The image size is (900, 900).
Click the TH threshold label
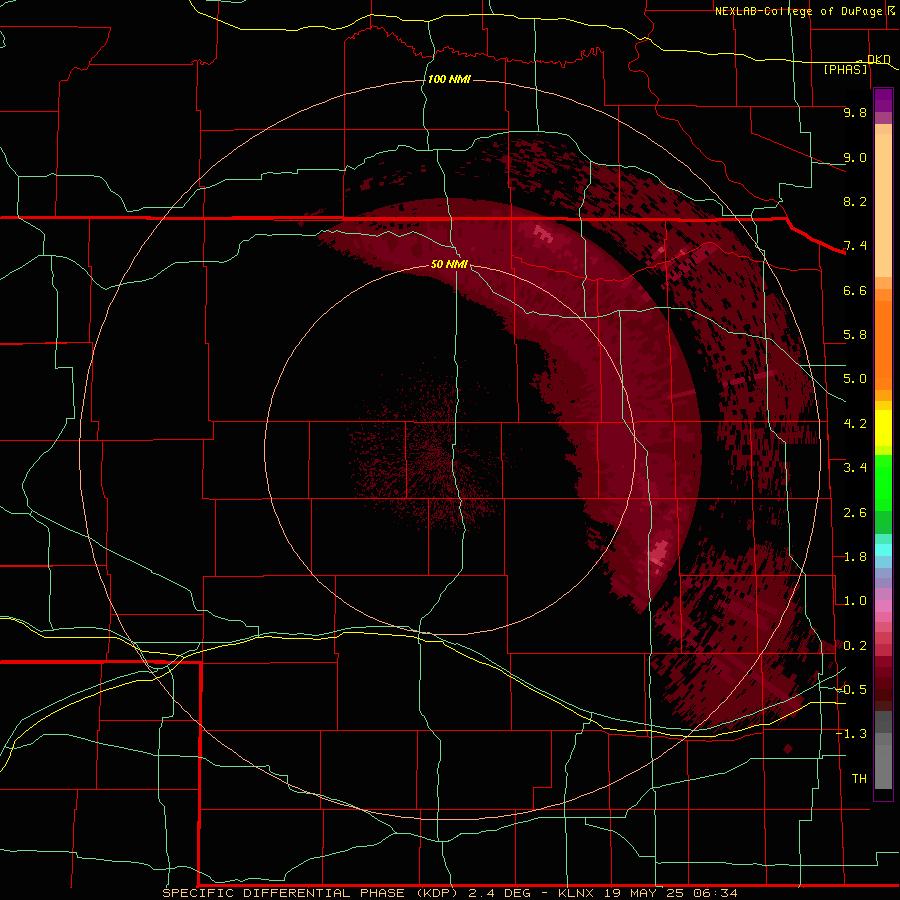point(859,779)
